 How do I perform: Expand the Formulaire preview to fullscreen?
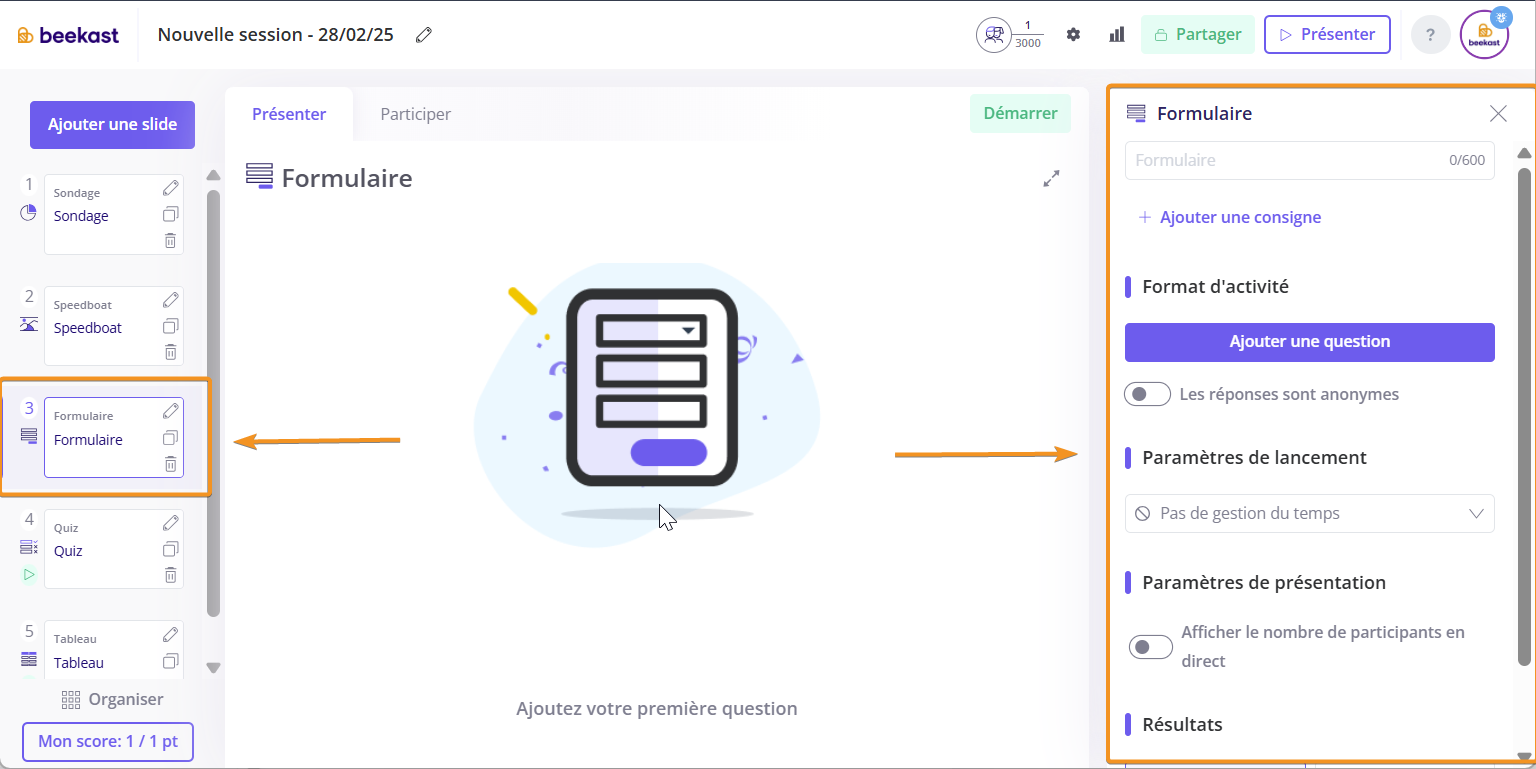click(1051, 179)
